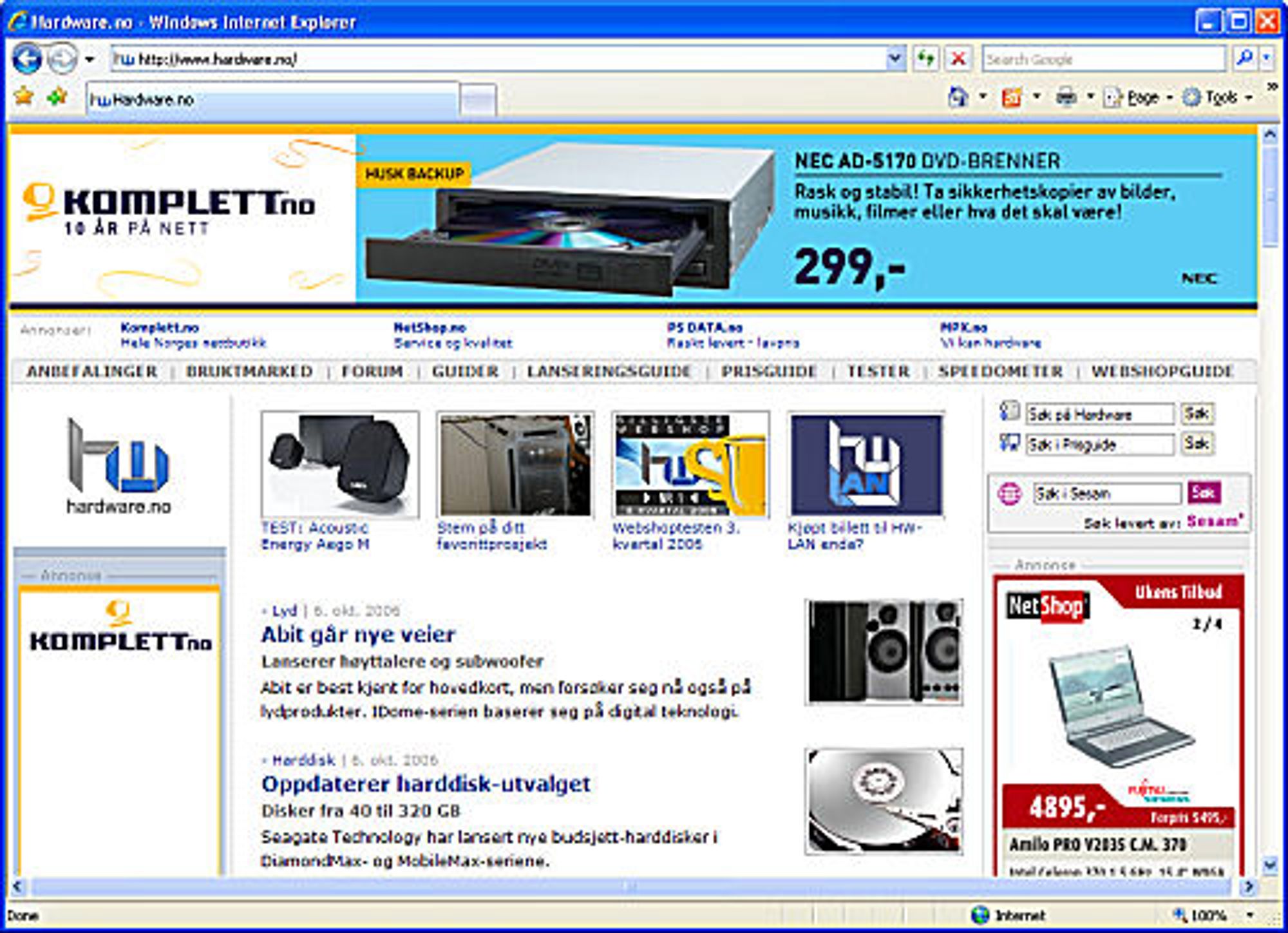Click the Favorites Center star icon

[x=24, y=97]
